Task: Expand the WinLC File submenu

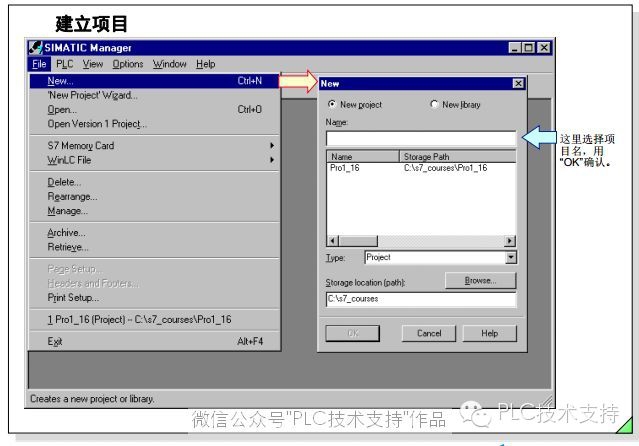Action: pos(154,160)
